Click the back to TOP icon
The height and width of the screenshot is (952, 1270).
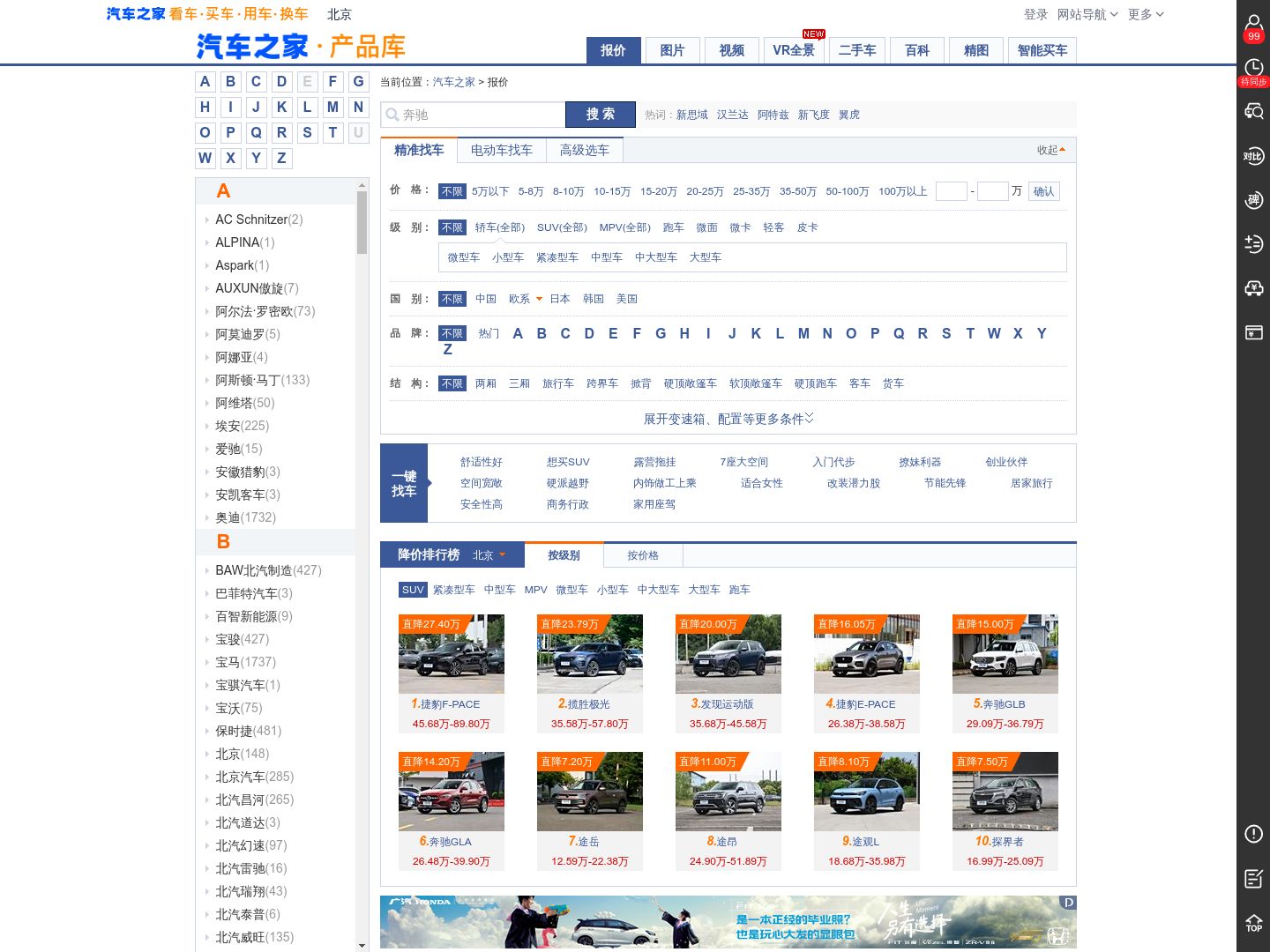point(1253,922)
